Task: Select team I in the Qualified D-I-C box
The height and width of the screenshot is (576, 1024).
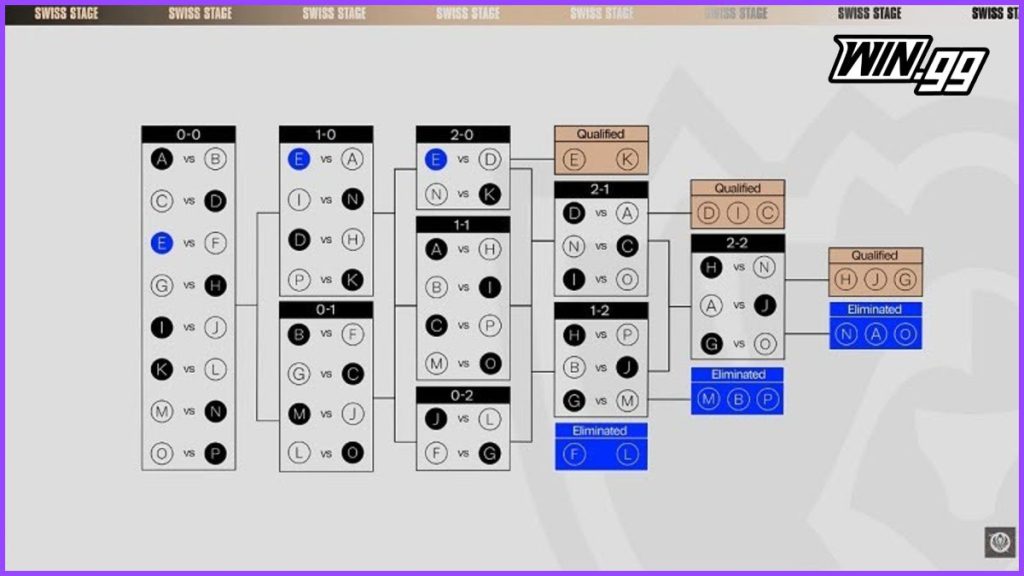Action: coord(738,213)
